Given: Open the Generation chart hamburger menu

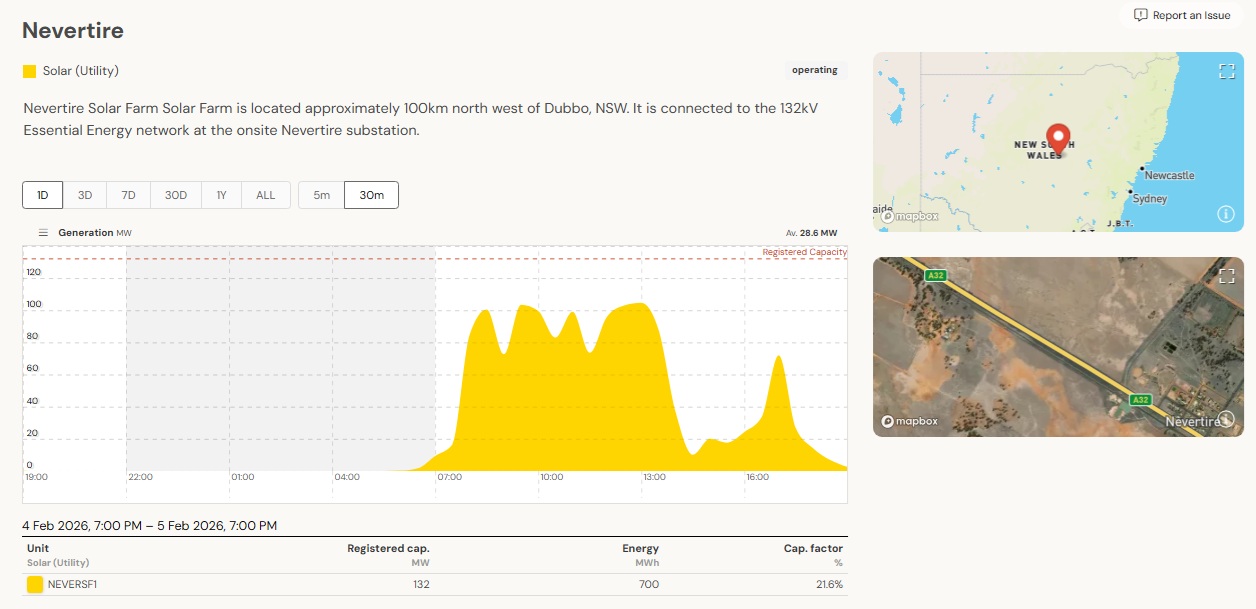Looking at the screenshot, I should pos(43,233).
